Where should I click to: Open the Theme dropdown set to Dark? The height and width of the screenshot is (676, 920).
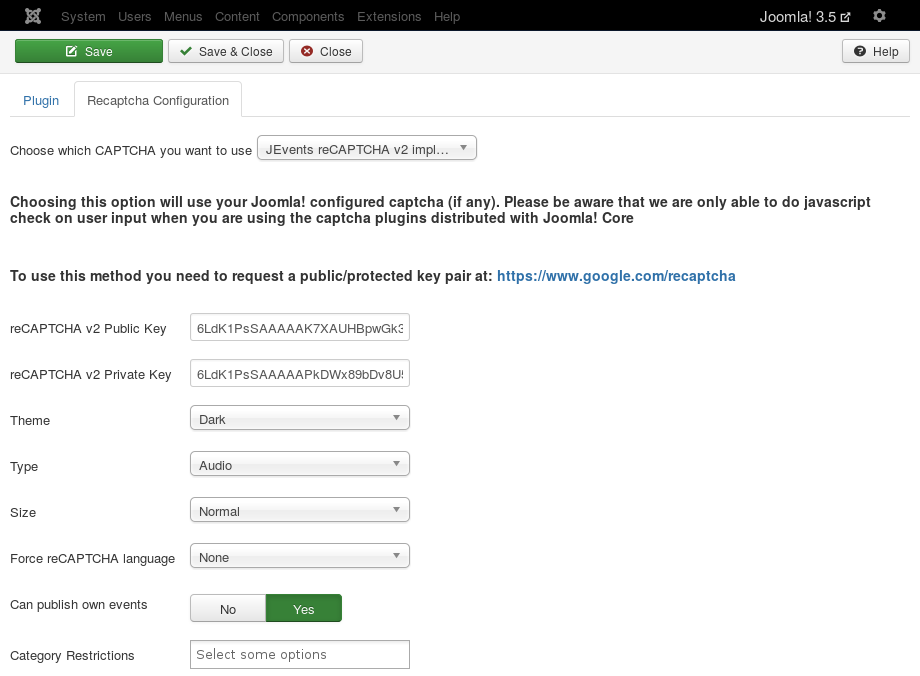click(x=300, y=418)
